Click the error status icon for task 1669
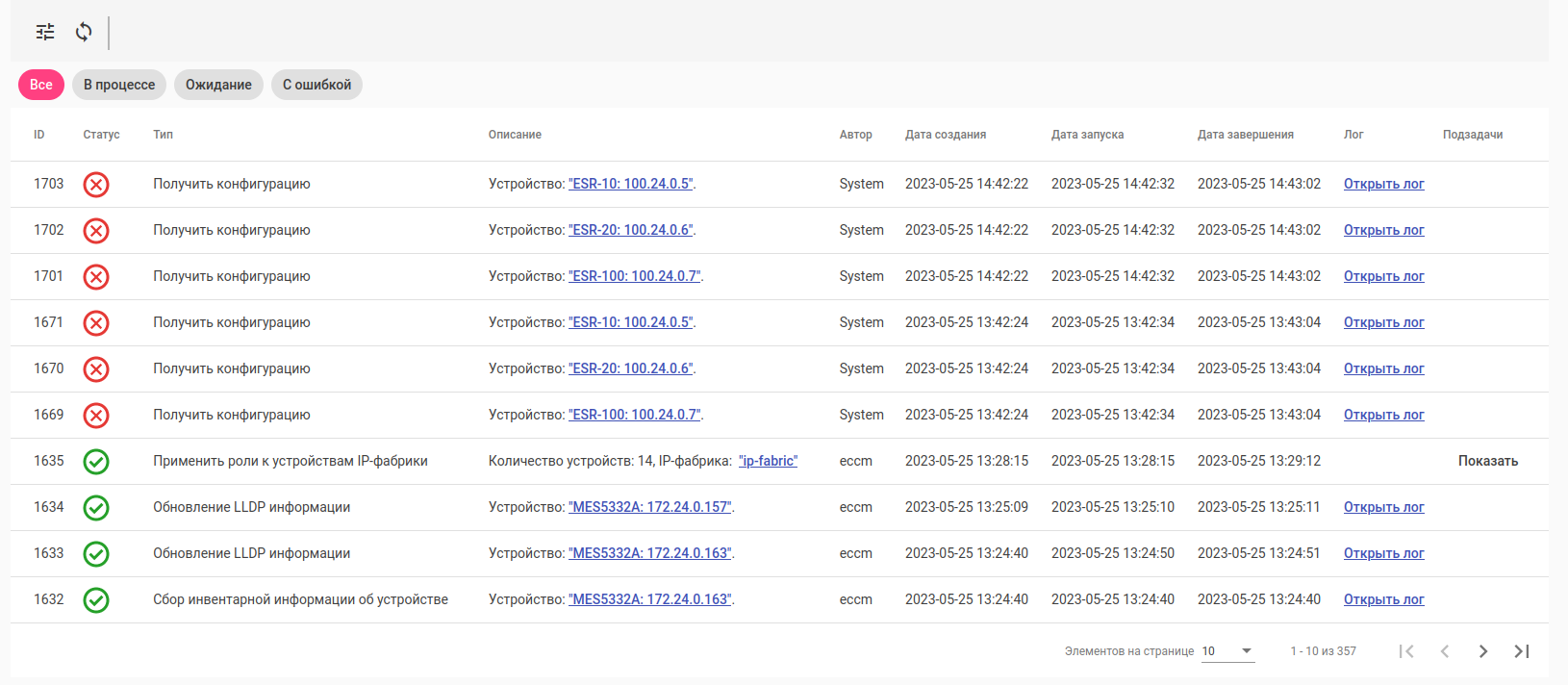This screenshot has height=685, width=1568. coord(96,415)
